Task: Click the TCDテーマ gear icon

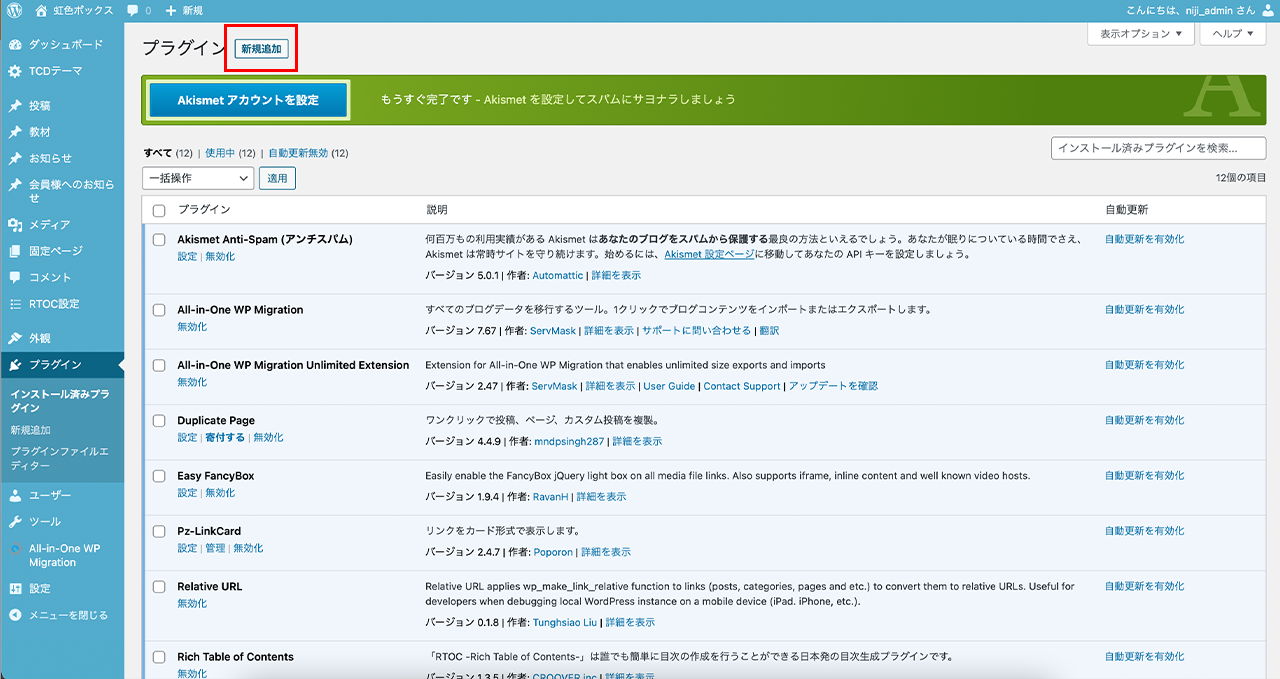Action: pos(15,72)
